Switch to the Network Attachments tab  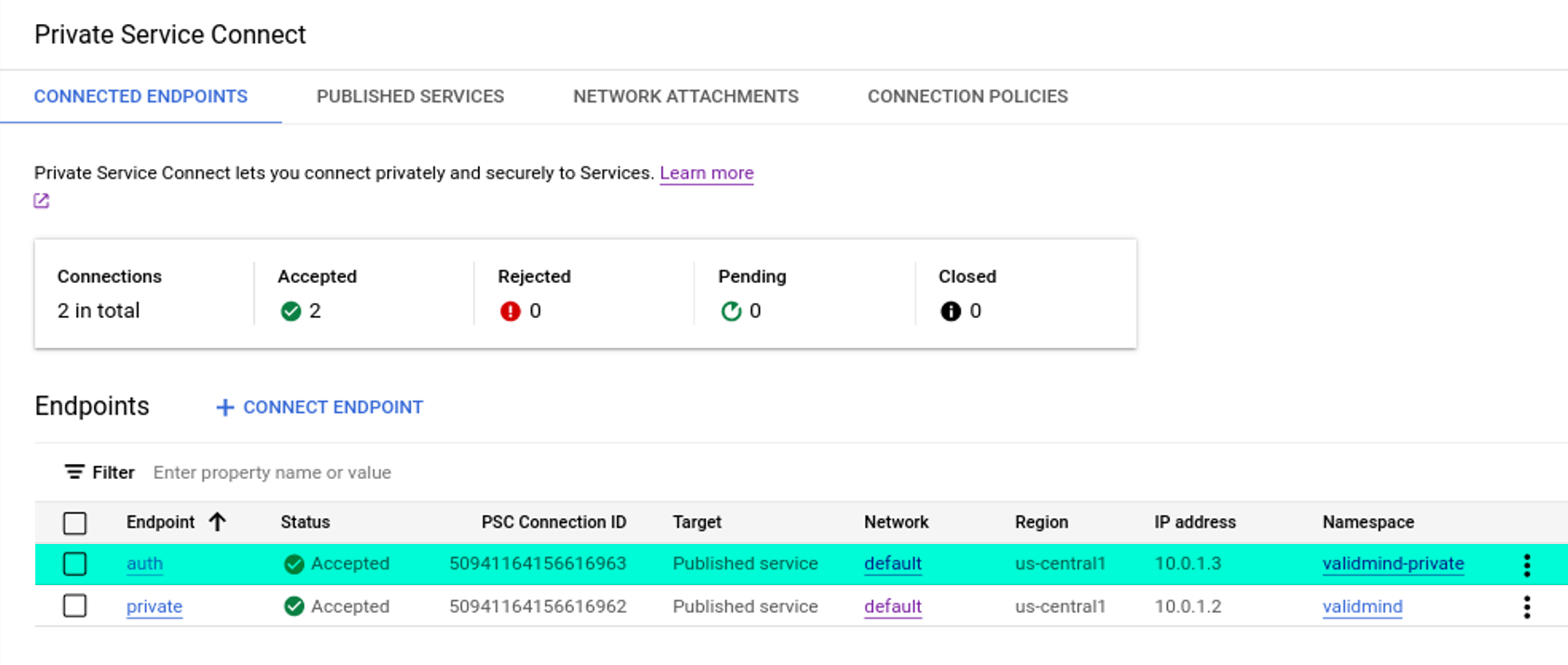click(685, 96)
